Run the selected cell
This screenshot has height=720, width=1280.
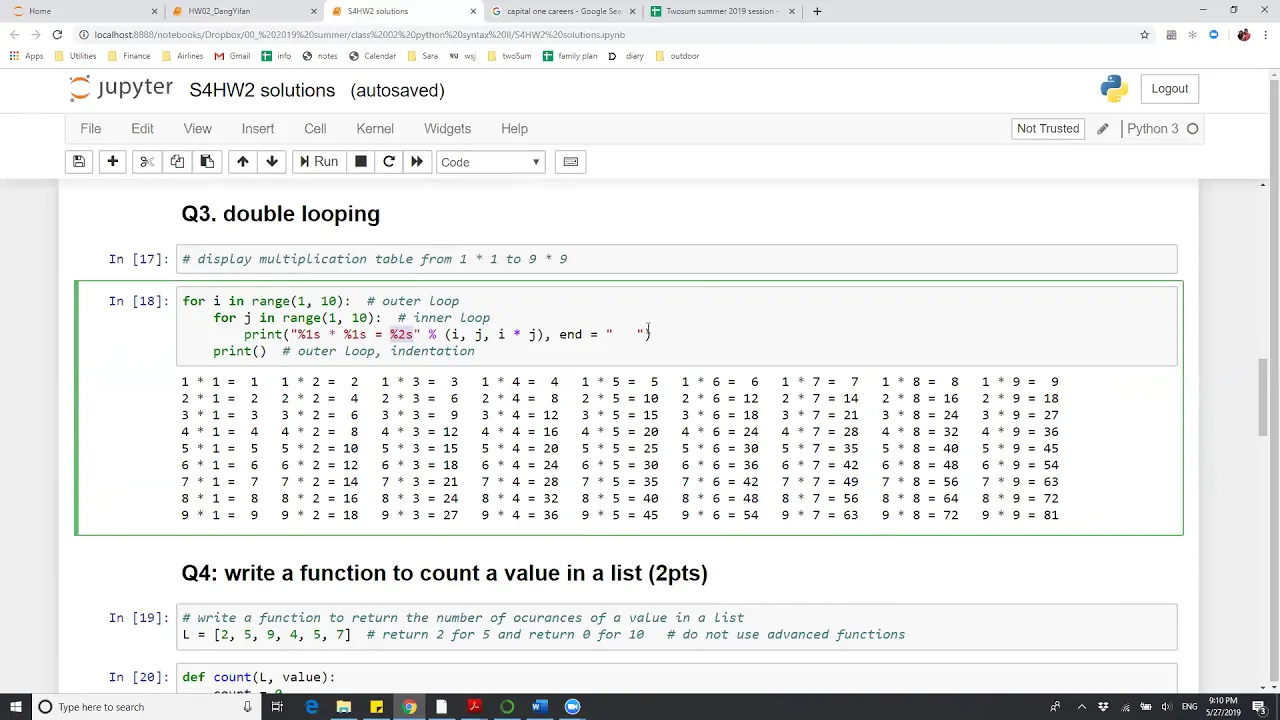[319, 162]
